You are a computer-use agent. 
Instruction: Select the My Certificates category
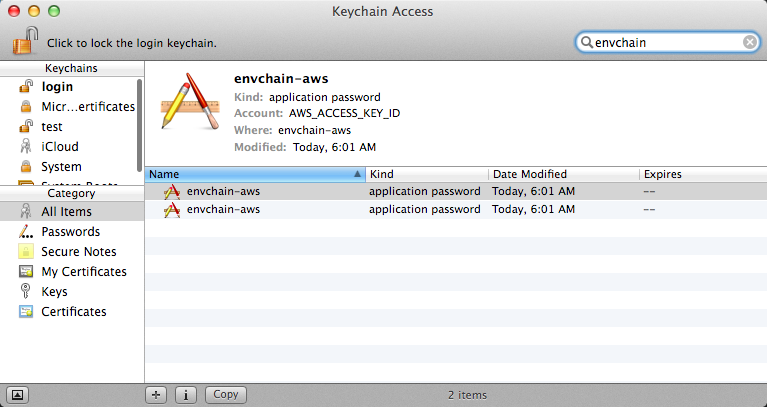[83, 272]
